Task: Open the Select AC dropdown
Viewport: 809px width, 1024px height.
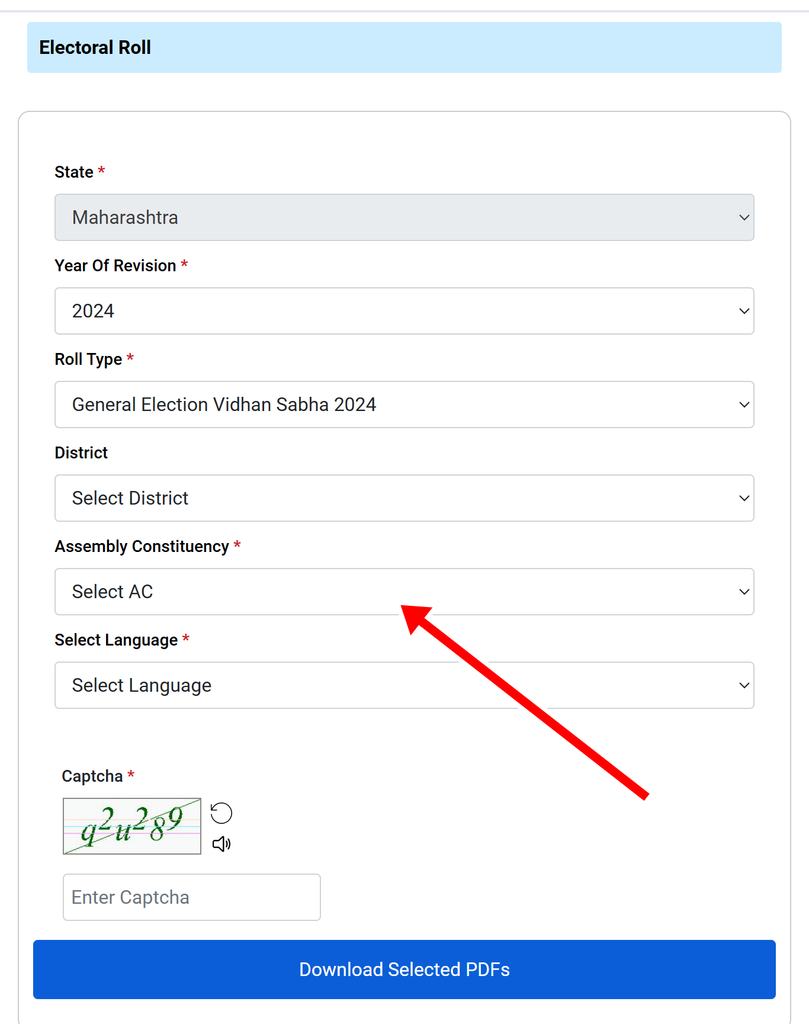Action: (x=404, y=592)
